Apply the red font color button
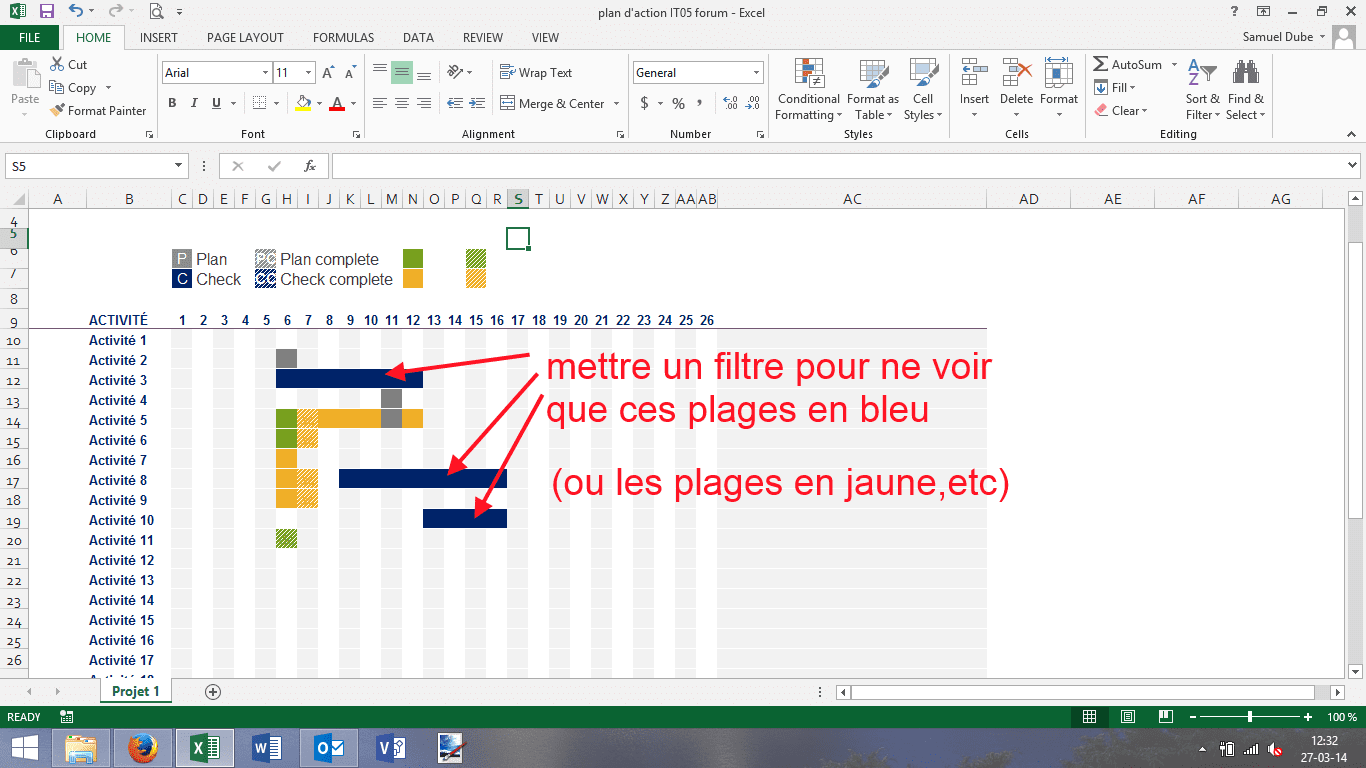 tap(337, 103)
